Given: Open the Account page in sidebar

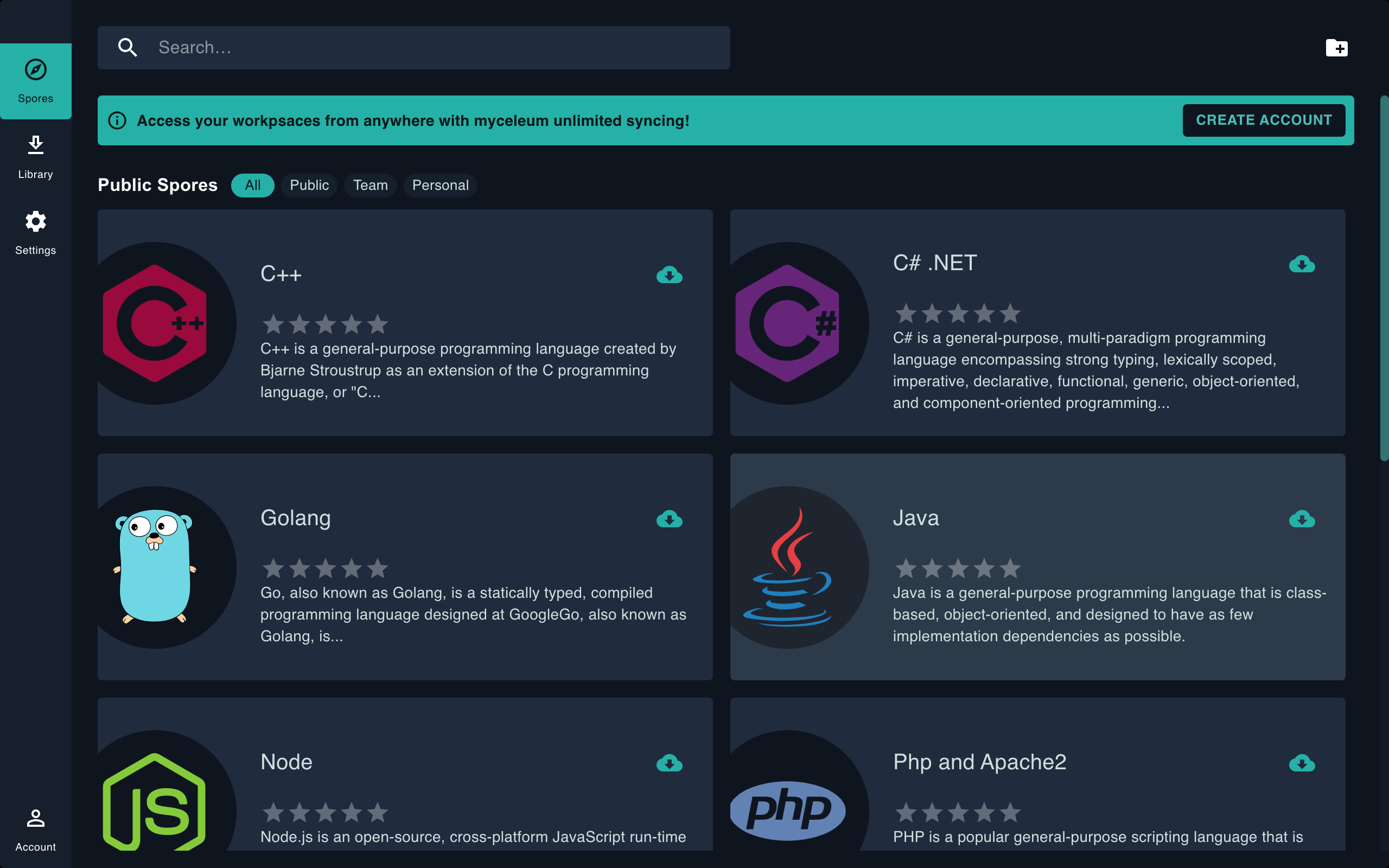Looking at the screenshot, I should [x=36, y=828].
